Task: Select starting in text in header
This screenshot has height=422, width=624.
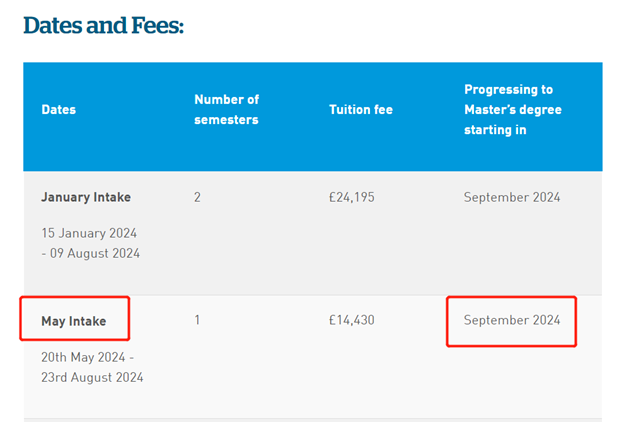Action: pos(495,130)
